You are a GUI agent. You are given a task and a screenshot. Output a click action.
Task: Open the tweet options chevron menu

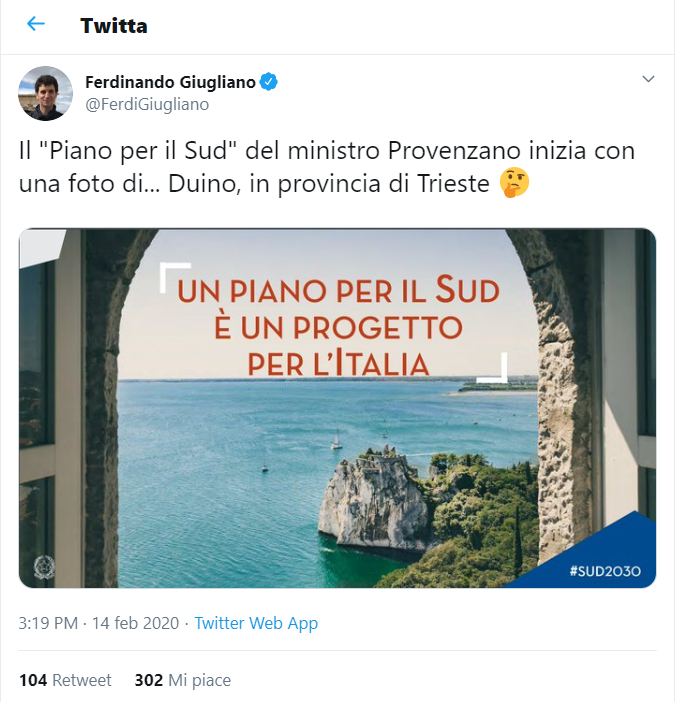[648, 79]
